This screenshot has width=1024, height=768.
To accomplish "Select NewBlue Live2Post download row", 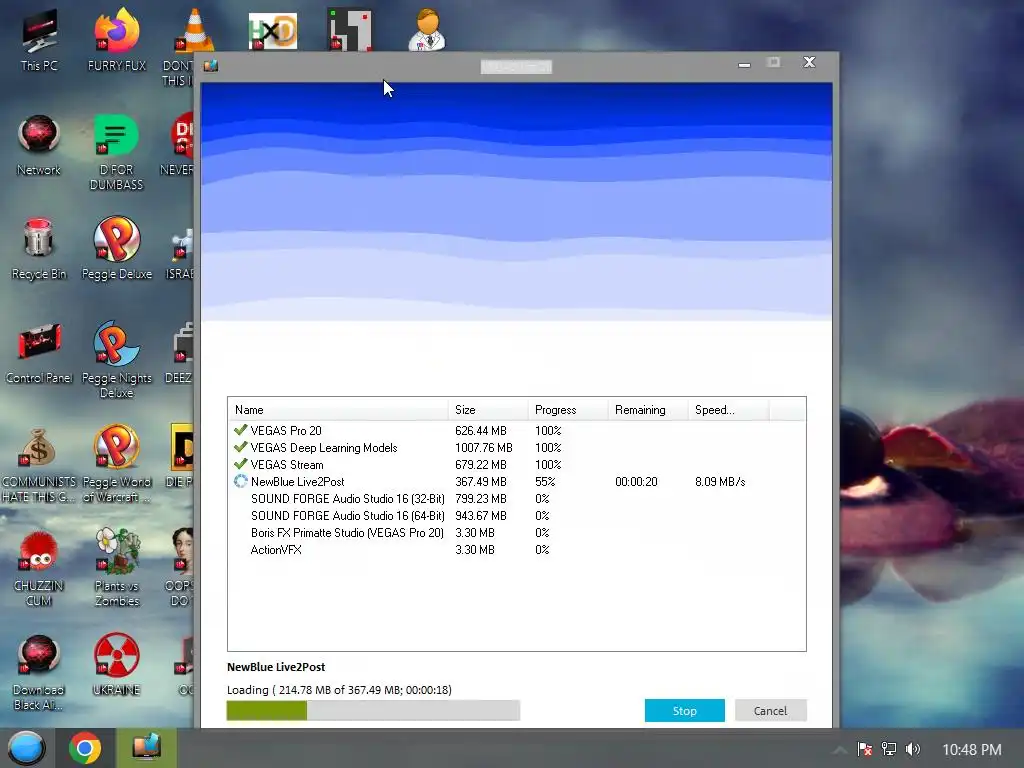I will (517, 481).
